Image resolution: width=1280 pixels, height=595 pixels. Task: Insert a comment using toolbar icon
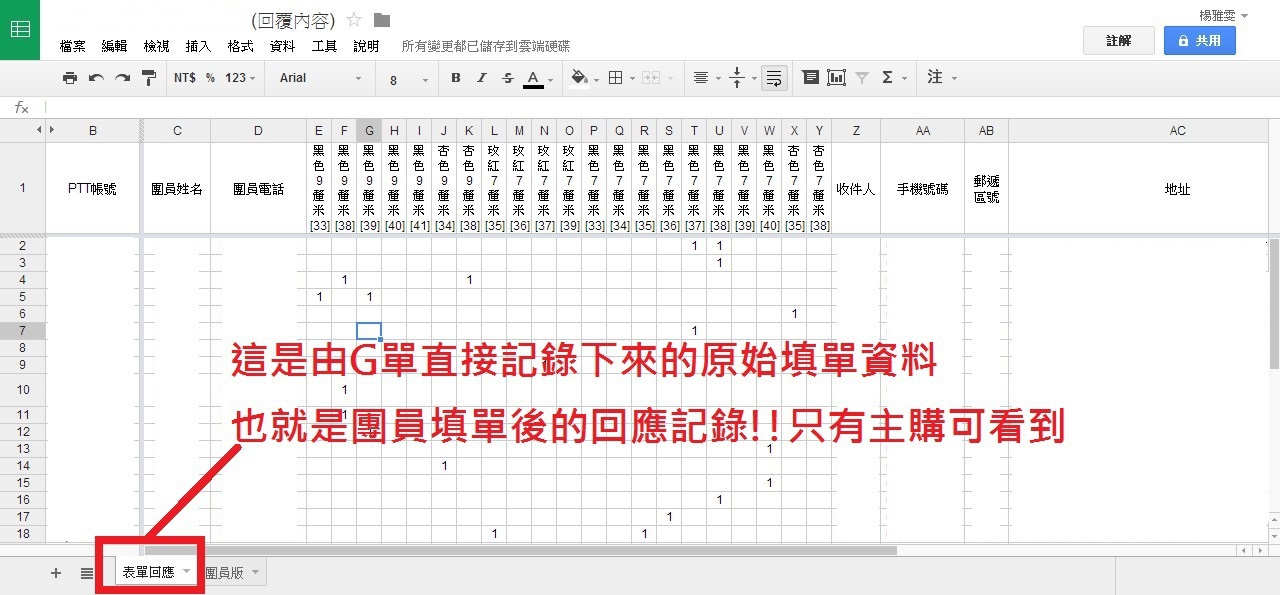point(811,78)
